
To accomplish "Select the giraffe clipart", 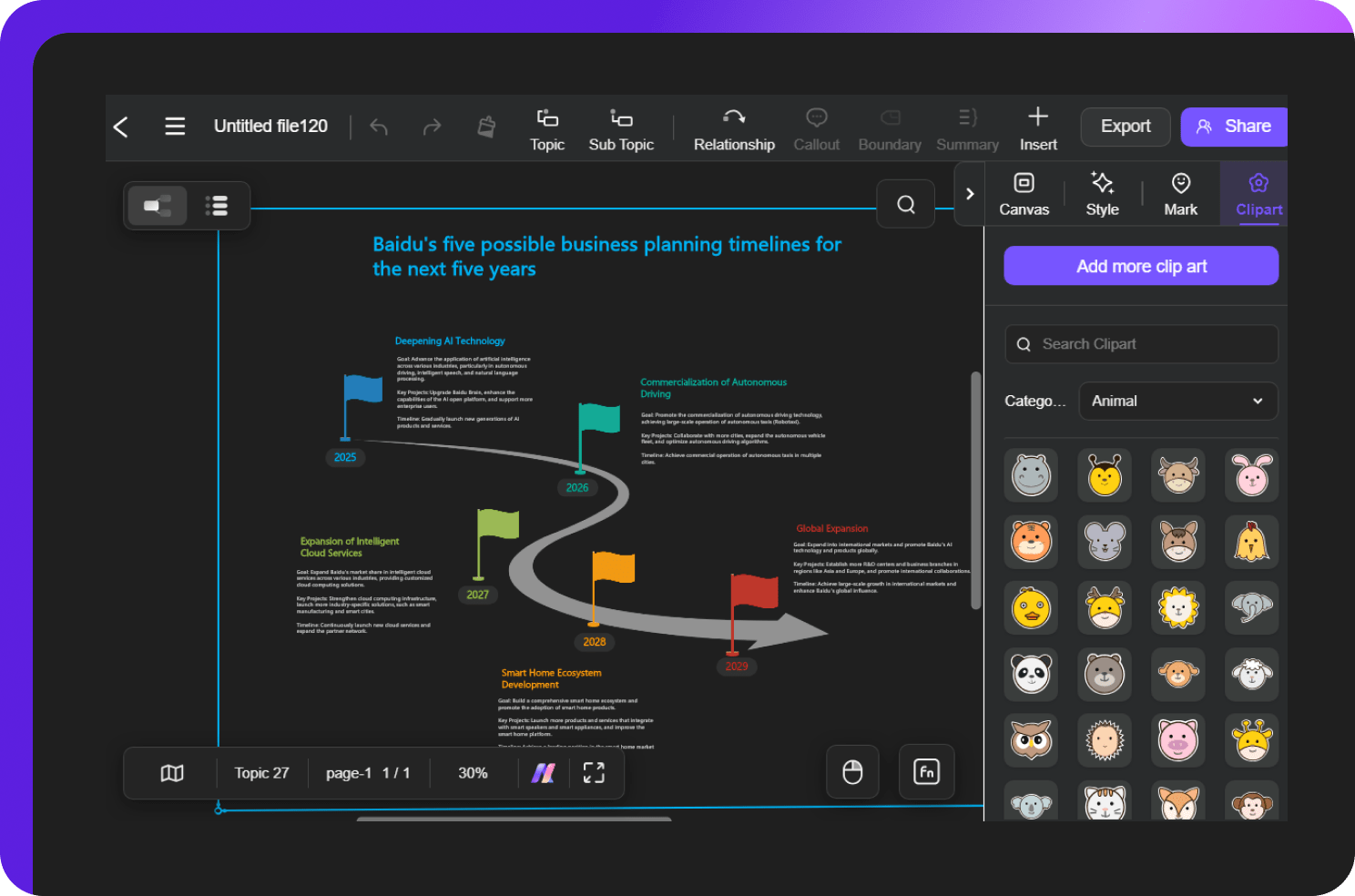I will (x=1252, y=740).
